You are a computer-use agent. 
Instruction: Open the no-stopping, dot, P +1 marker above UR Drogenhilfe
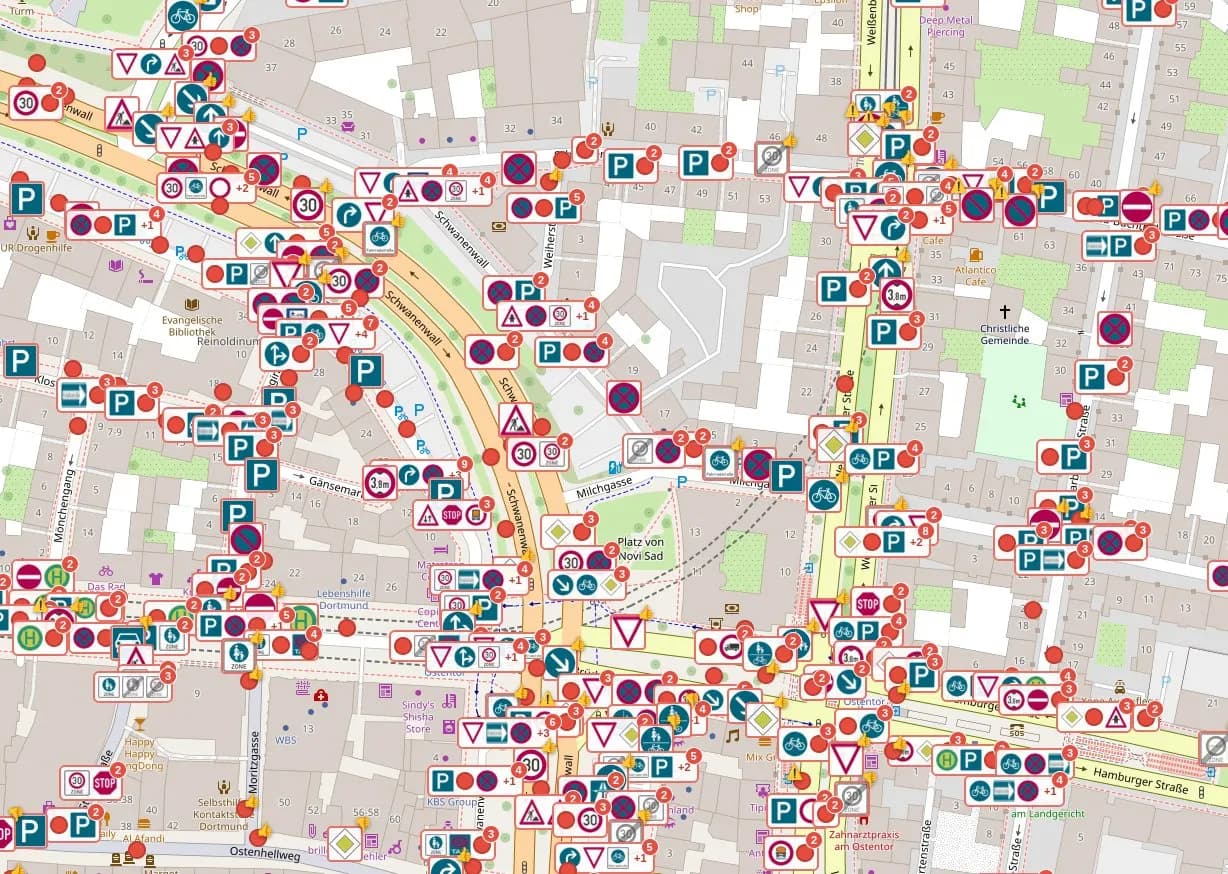pyautogui.click(x=114, y=224)
